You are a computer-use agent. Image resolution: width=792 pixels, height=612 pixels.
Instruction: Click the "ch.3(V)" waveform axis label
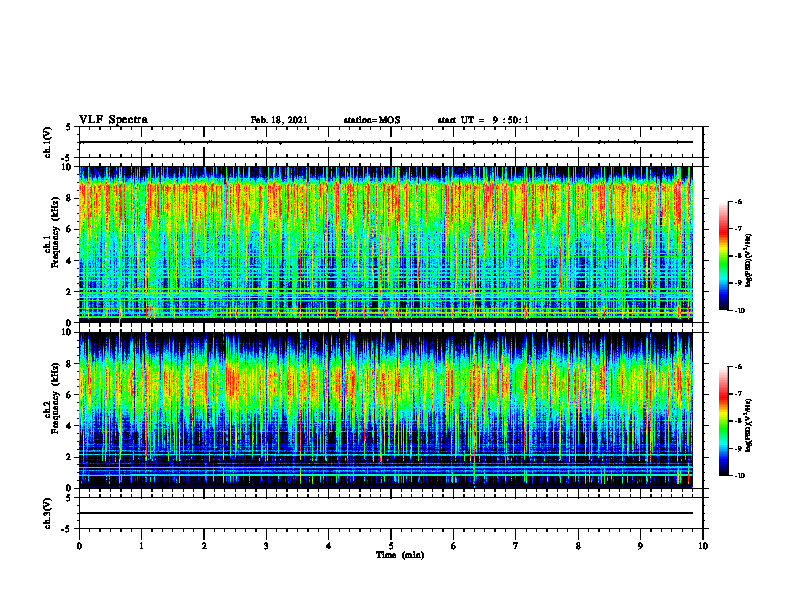point(48,513)
